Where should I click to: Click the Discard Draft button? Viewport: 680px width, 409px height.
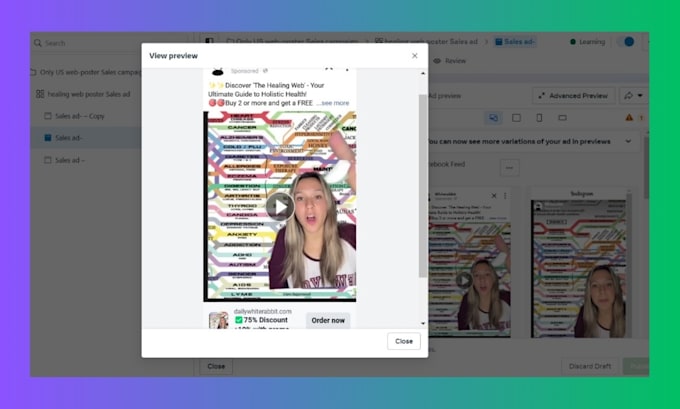point(590,366)
